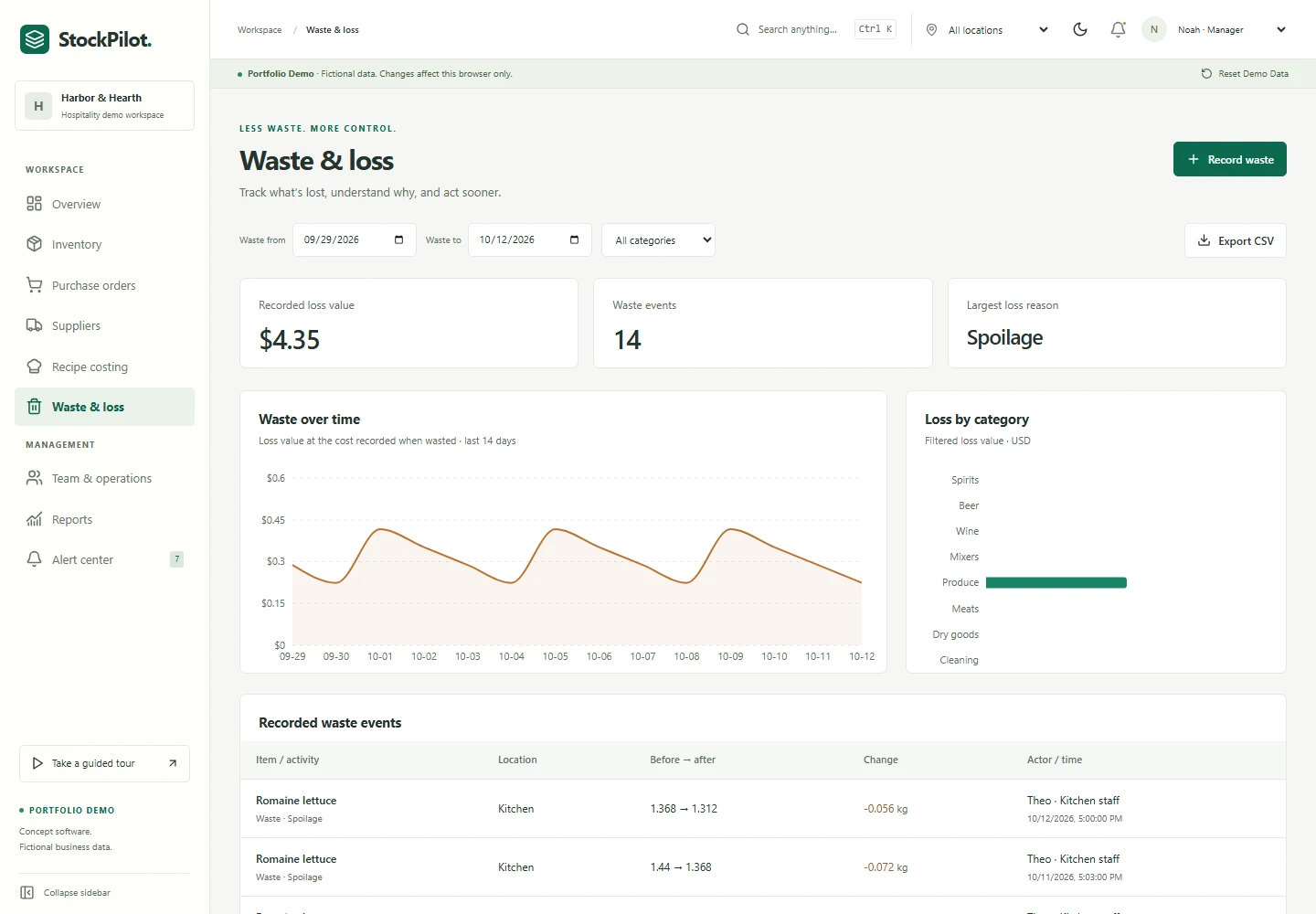Viewport: 1316px width, 914px height.
Task: Open Recipe costing chef hat icon
Action: (x=34, y=367)
